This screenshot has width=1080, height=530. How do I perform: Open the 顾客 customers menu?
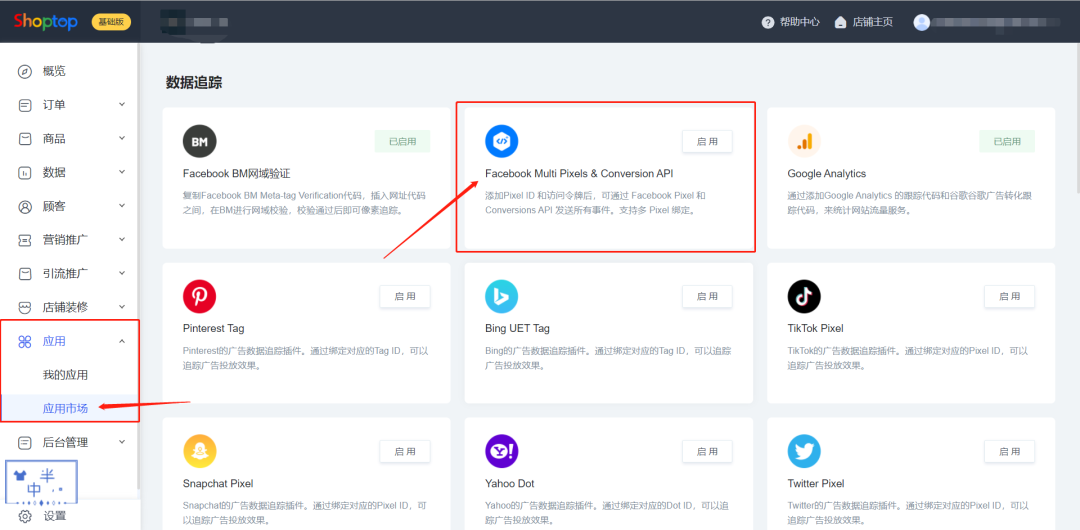(54, 206)
